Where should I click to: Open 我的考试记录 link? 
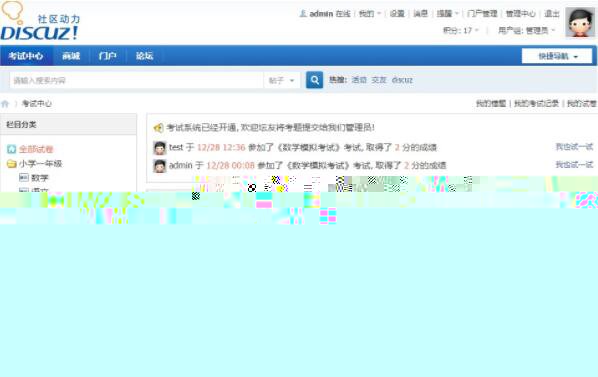536,103
